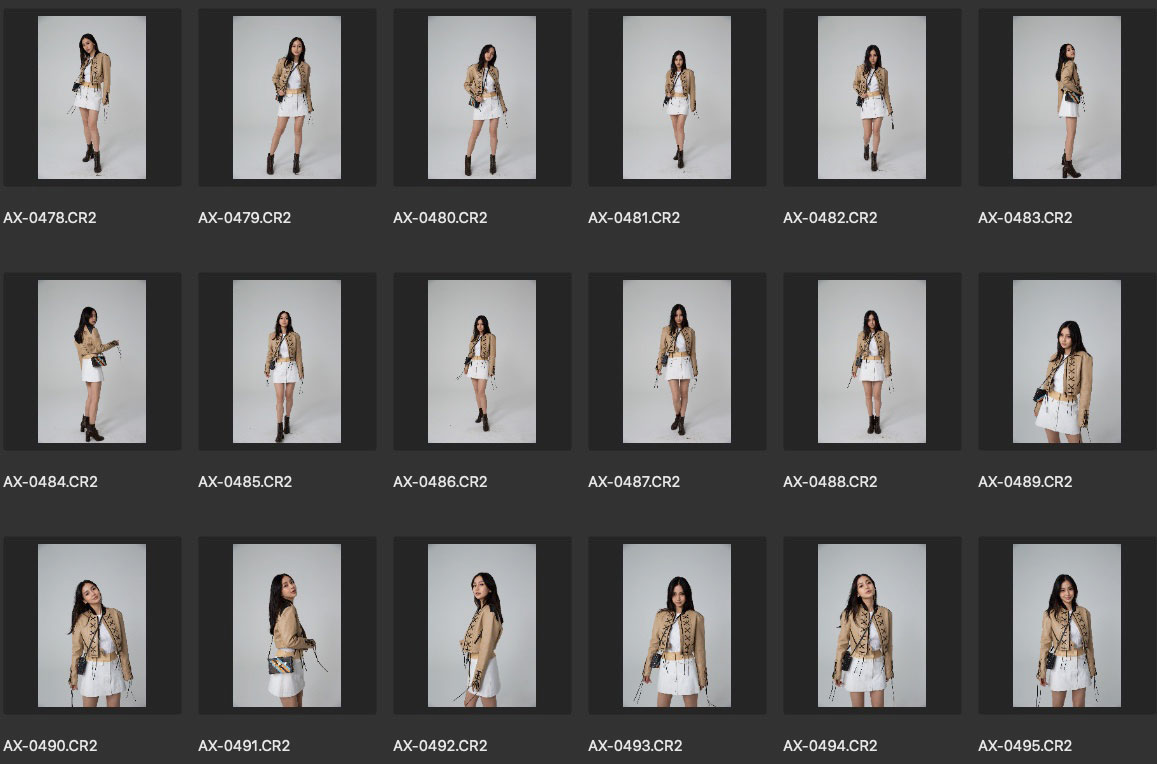The image size is (1157, 764).
Task: Pick the AX-0480.CR2 thumbnail
Action: click(x=482, y=98)
